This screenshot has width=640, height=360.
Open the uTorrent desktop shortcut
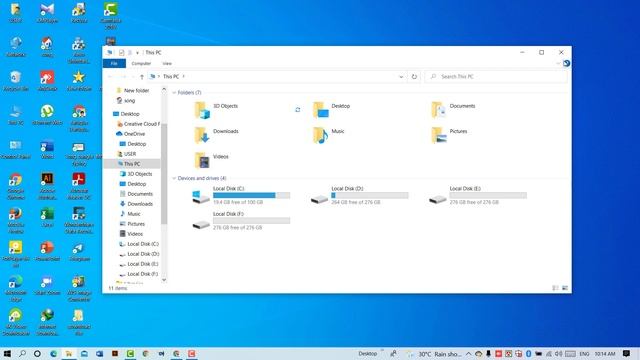pyautogui.click(x=47, y=114)
